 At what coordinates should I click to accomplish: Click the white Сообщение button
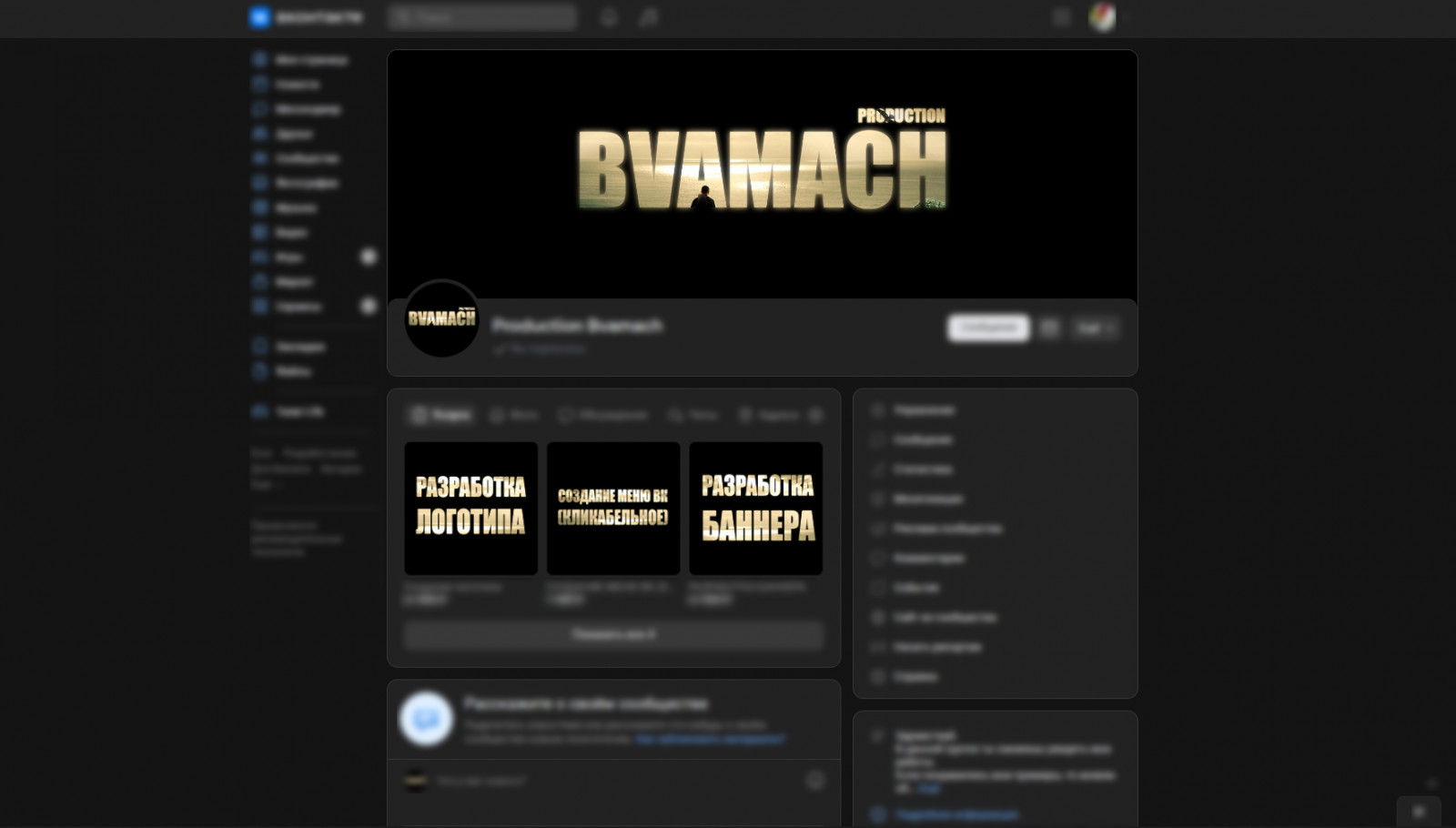coord(988,328)
